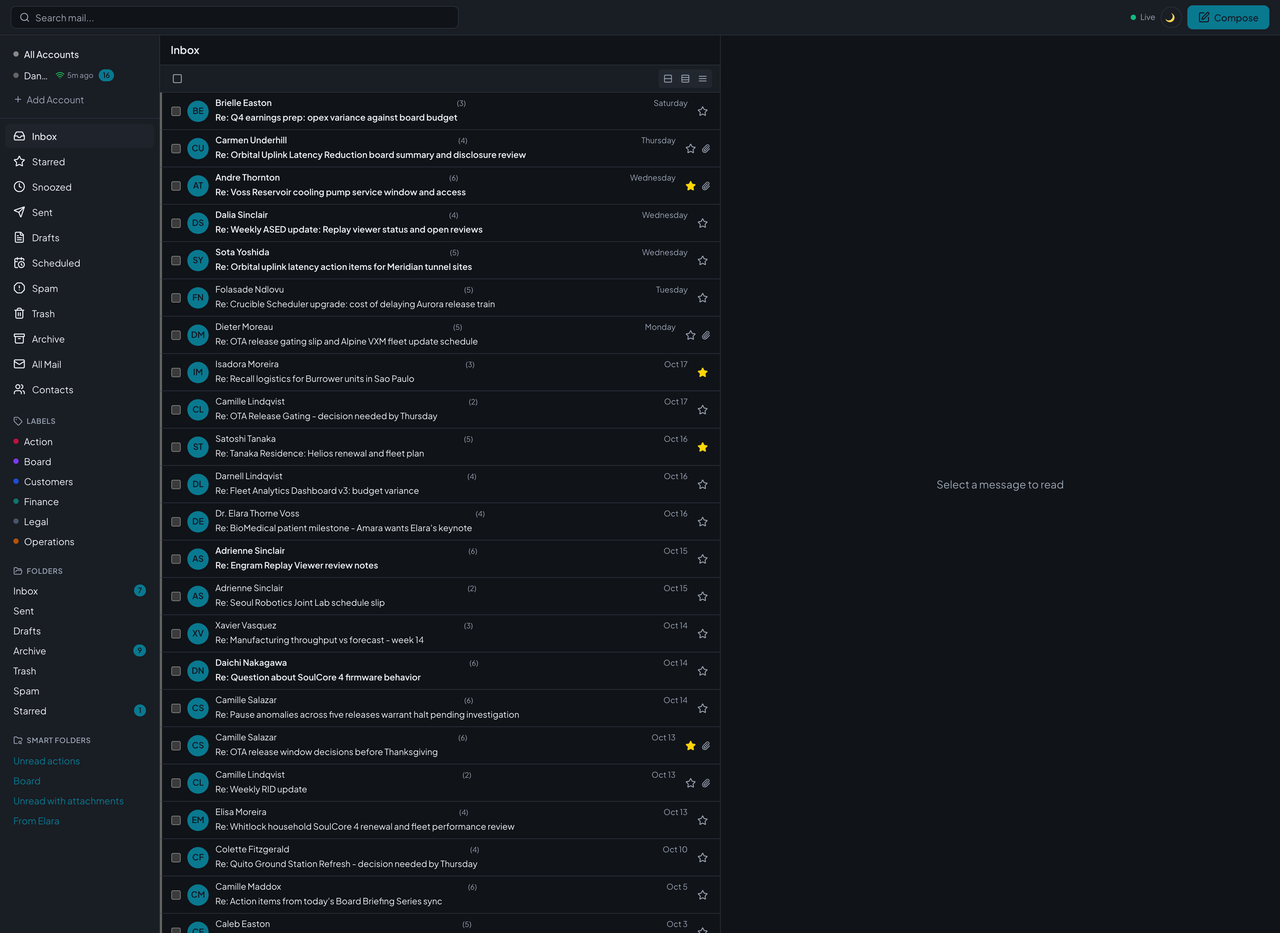Open the Contacts page
The height and width of the screenshot is (933, 1280).
point(80,390)
